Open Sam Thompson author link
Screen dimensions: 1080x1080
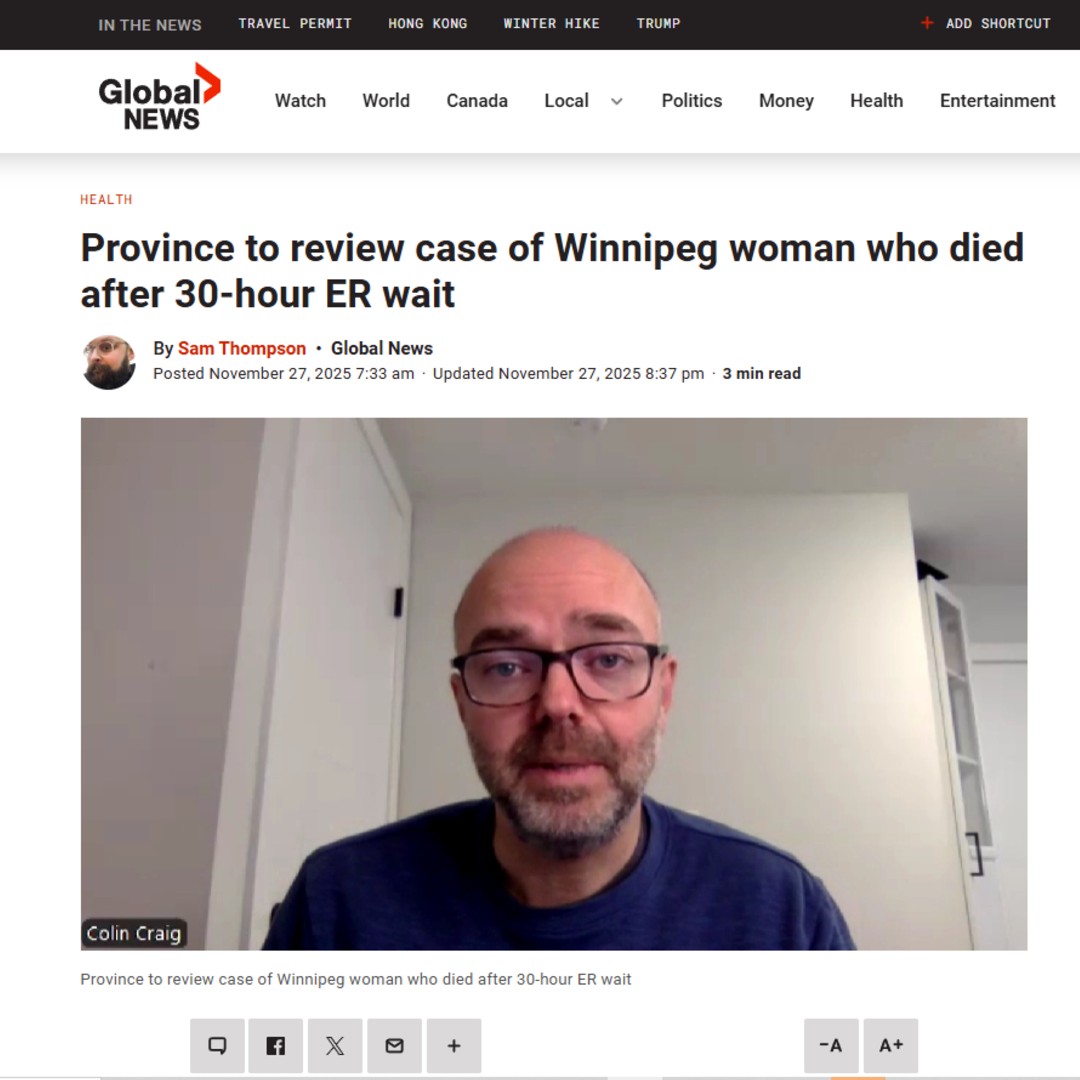242,349
